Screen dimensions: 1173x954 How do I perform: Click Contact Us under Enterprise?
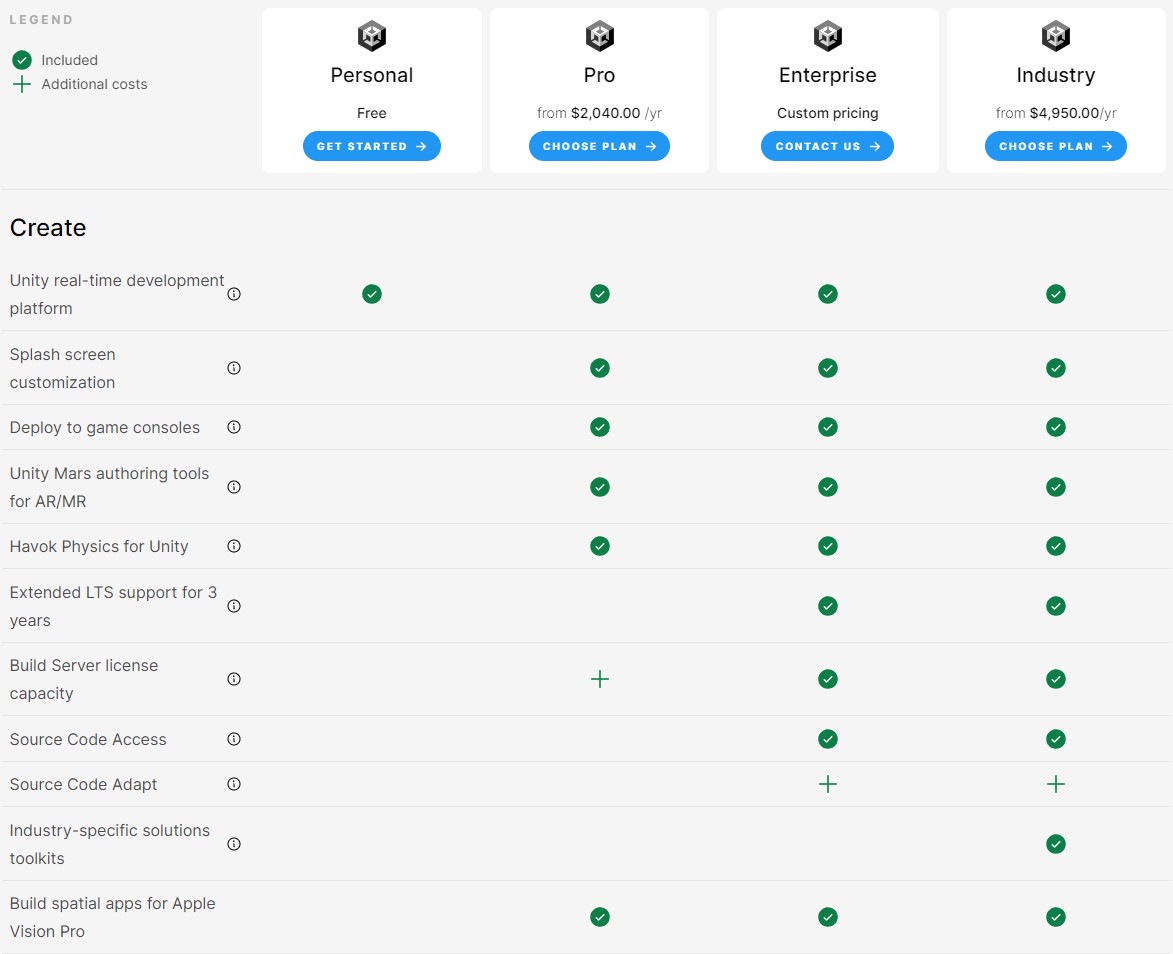[x=827, y=146]
